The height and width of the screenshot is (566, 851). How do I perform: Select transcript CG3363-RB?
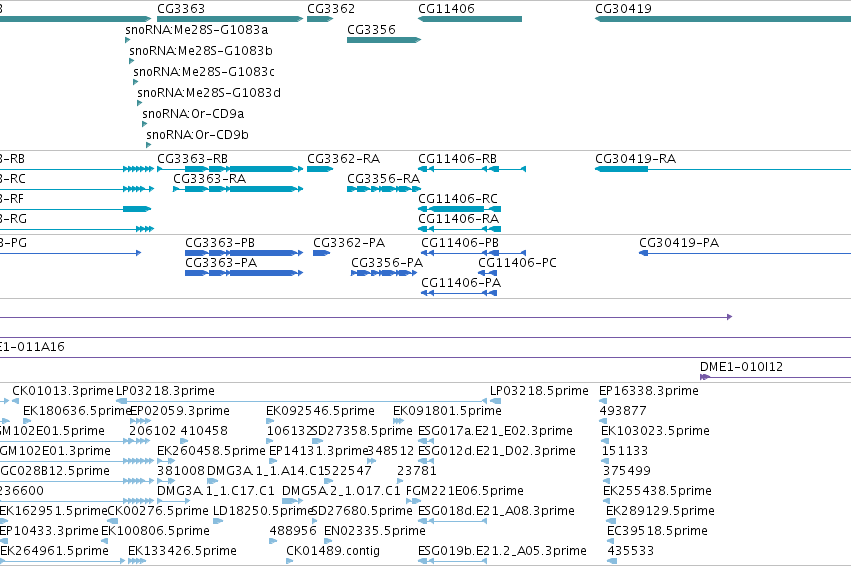pos(230,169)
